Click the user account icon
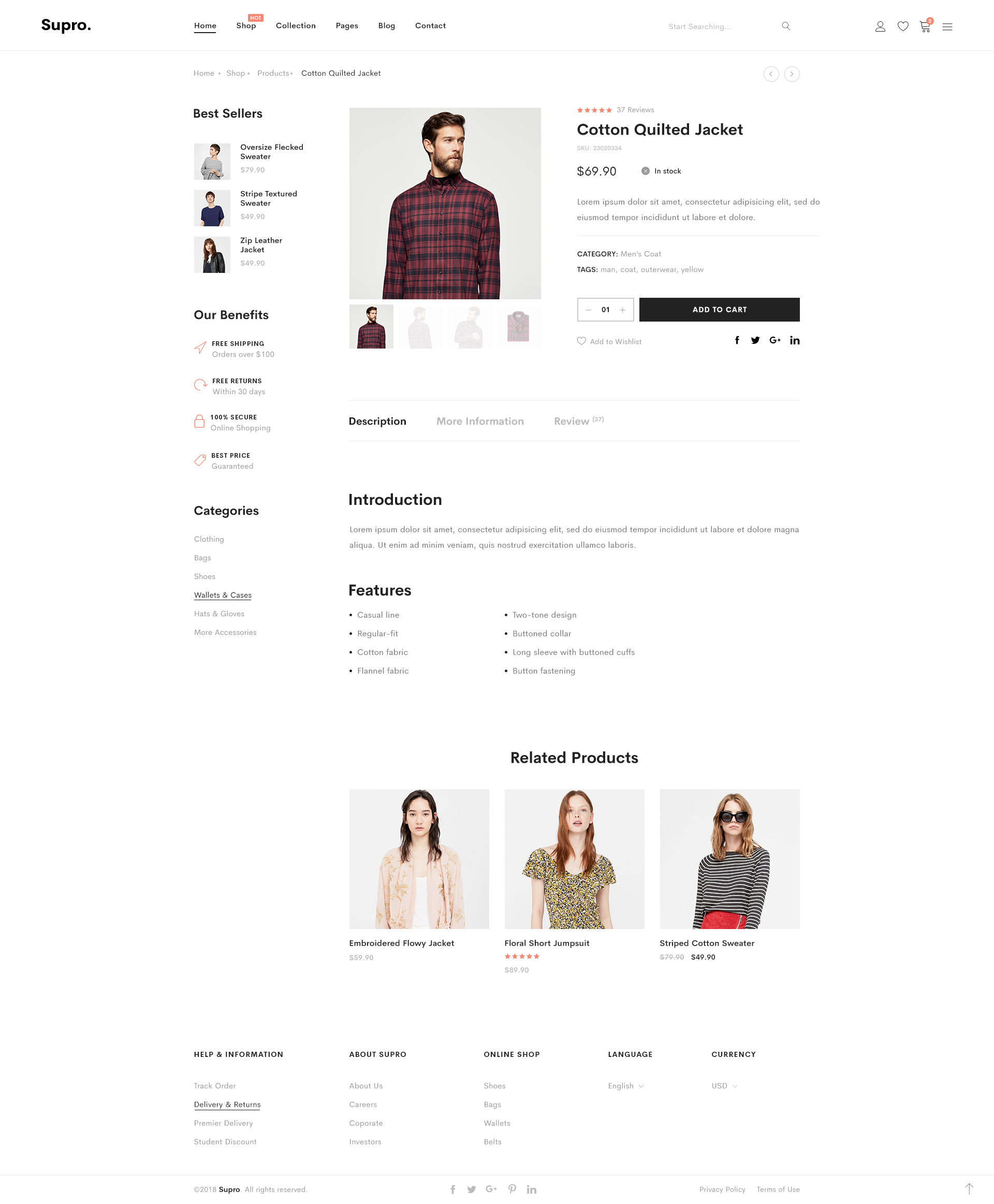The image size is (994, 1204). coord(879,25)
